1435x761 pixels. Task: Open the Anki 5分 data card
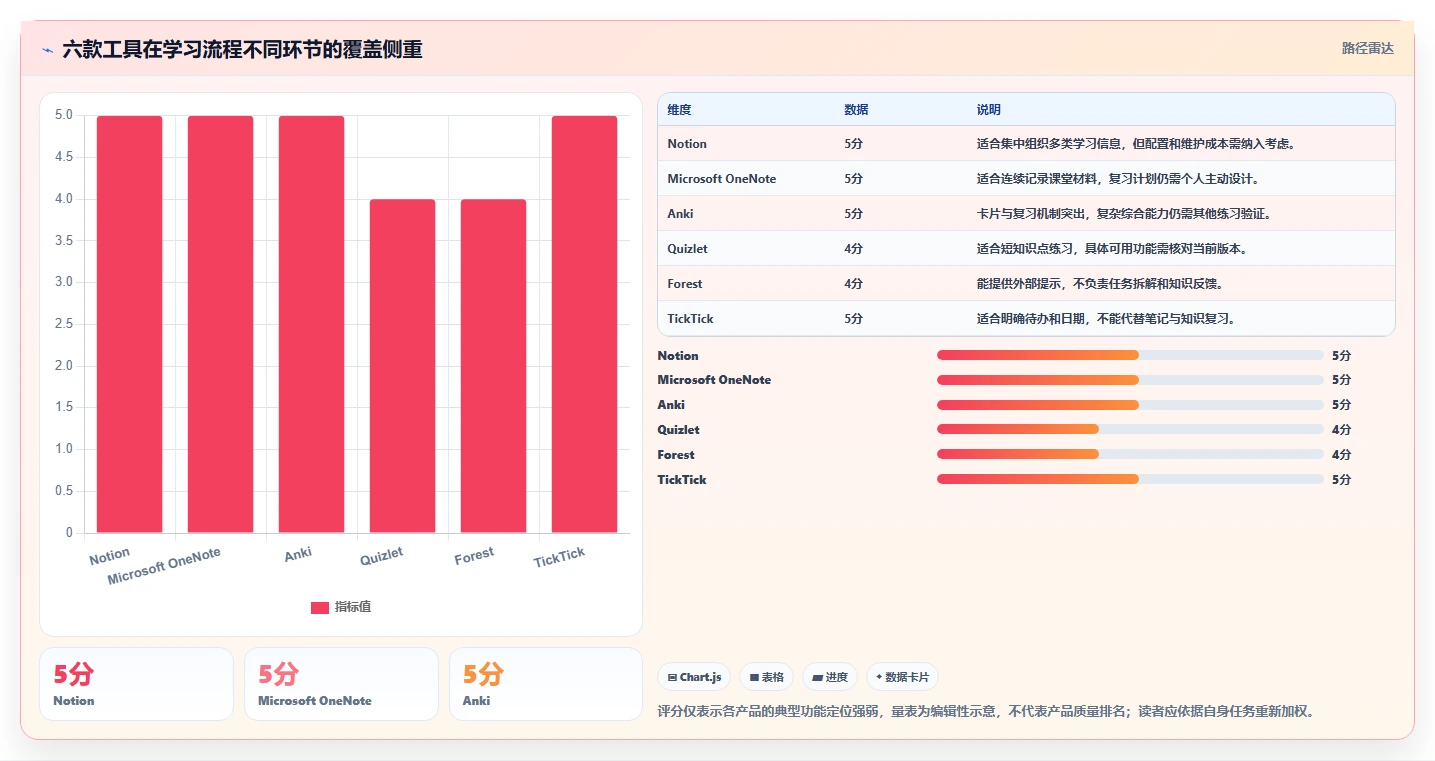click(546, 684)
